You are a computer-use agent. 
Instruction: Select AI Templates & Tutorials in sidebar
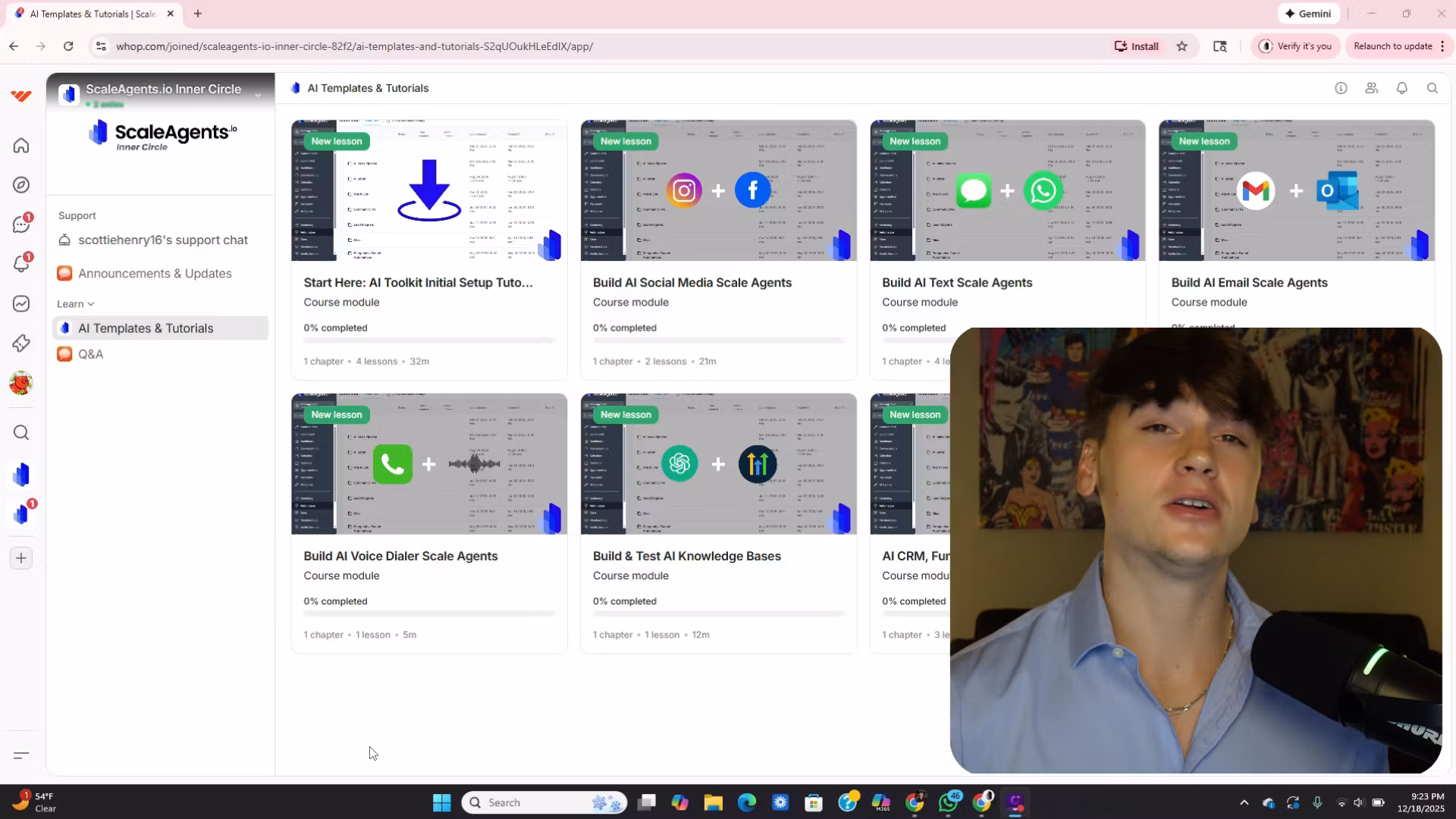click(161, 328)
